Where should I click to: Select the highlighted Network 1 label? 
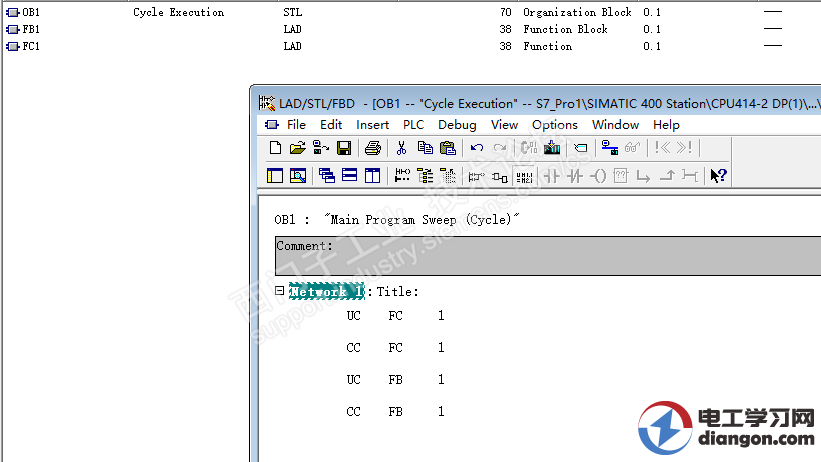coord(326,291)
